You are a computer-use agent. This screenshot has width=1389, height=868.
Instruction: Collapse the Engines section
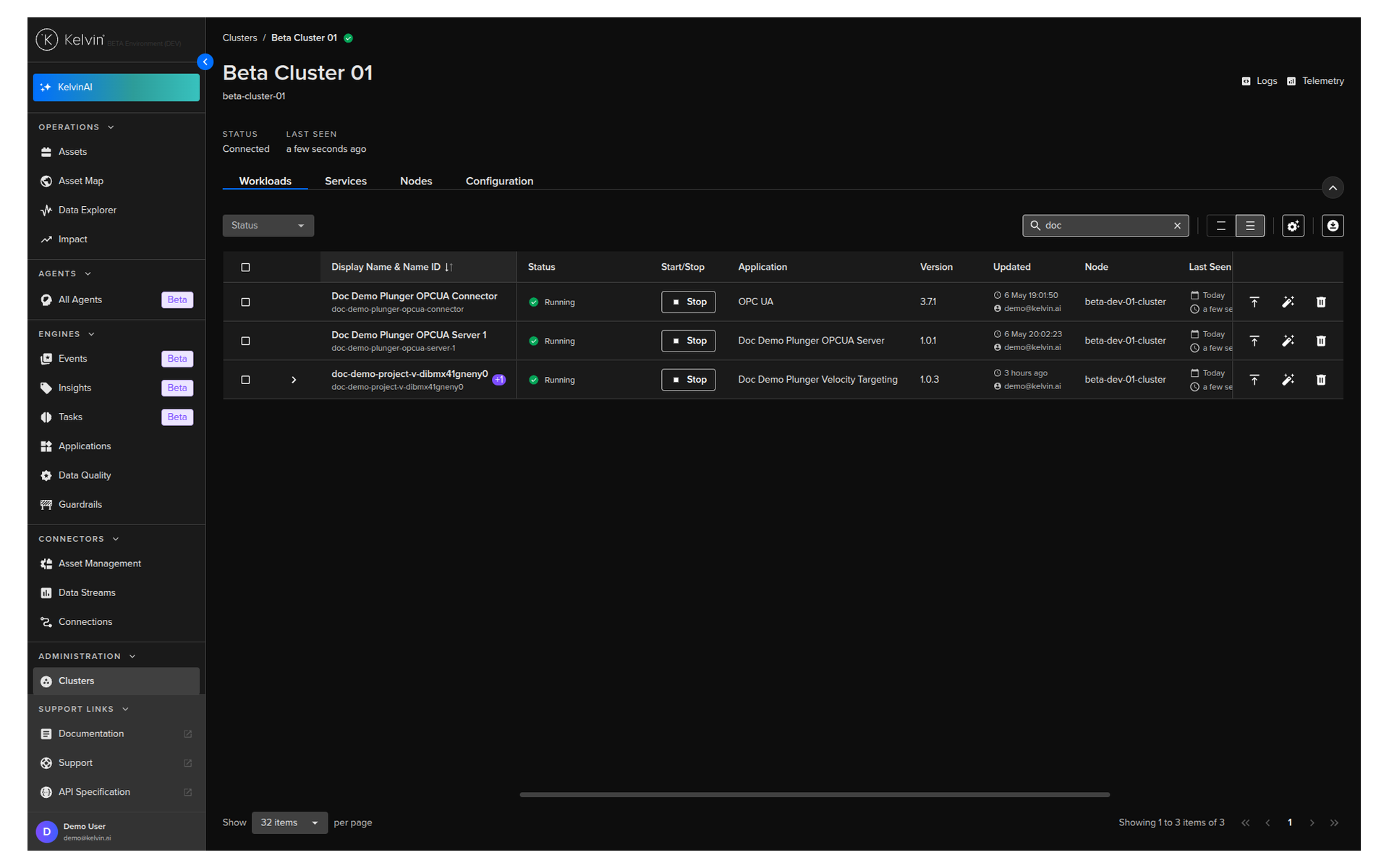point(91,334)
